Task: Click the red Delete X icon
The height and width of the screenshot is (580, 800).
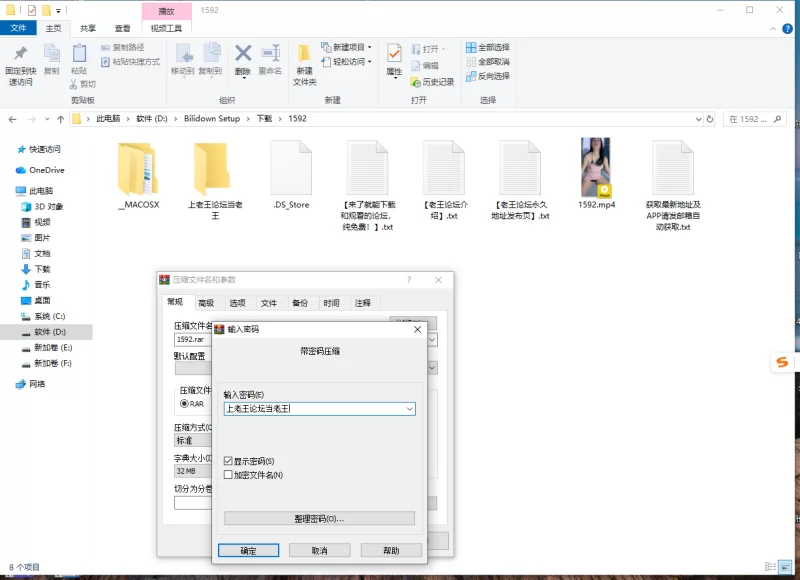Action: pyautogui.click(x=243, y=53)
